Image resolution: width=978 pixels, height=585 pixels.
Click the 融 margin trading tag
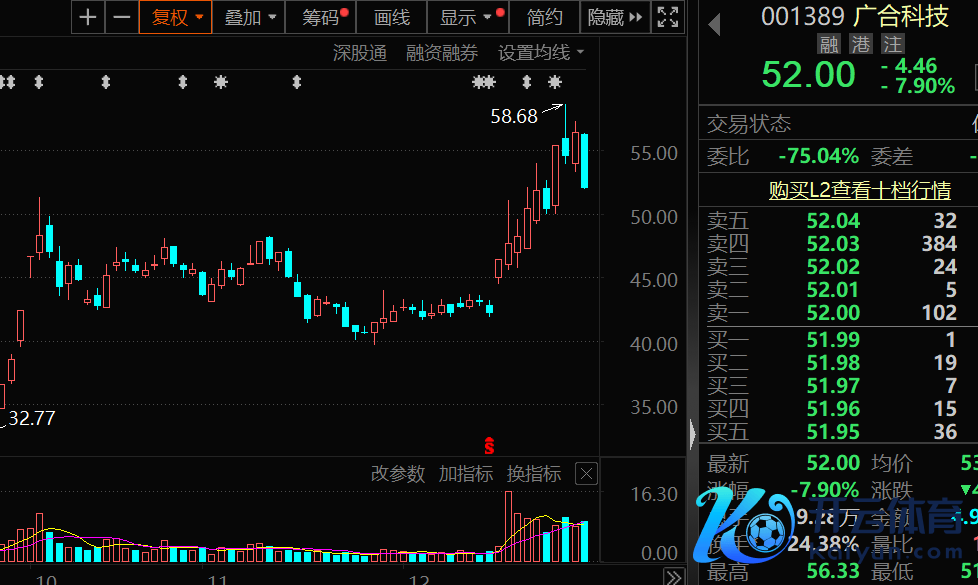[828, 44]
